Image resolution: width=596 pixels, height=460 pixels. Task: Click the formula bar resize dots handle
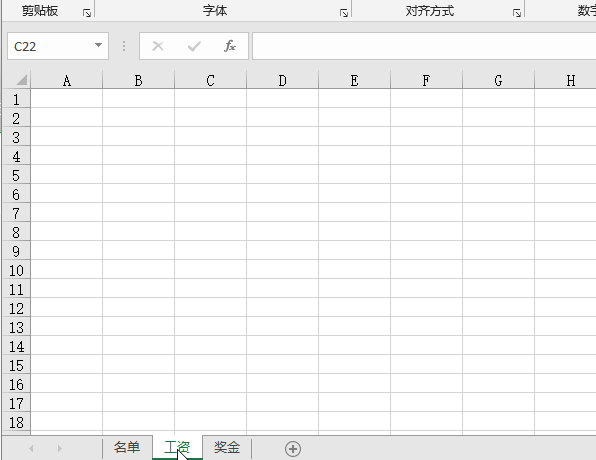point(124,46)
